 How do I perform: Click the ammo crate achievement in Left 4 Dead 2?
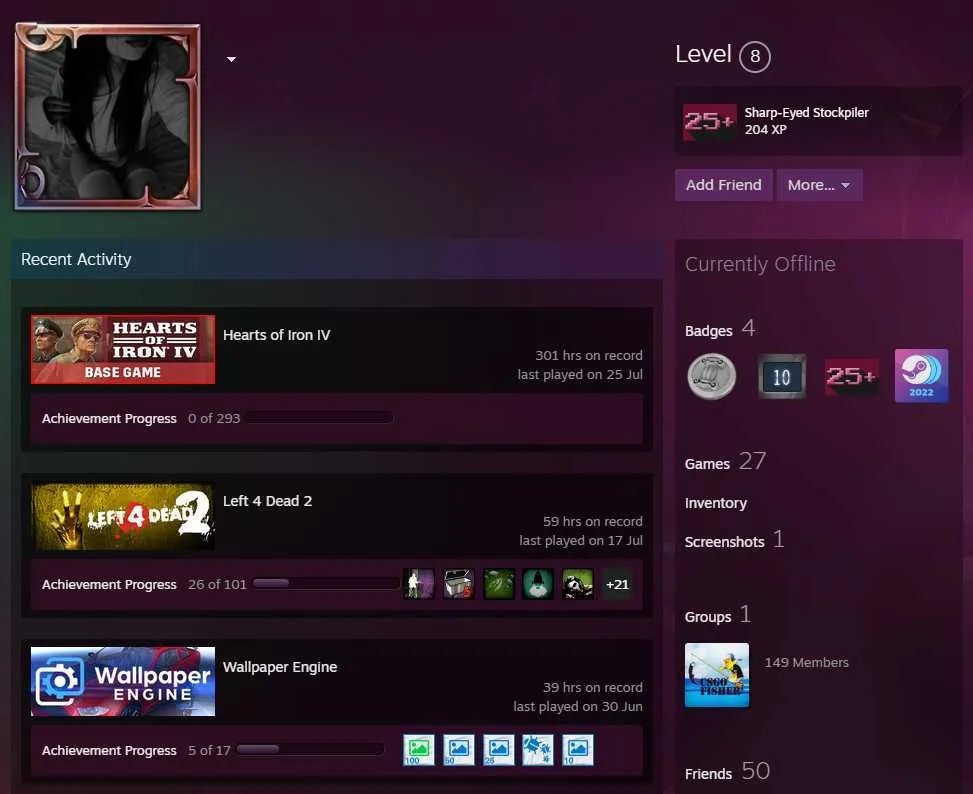(x=459, y=584)
